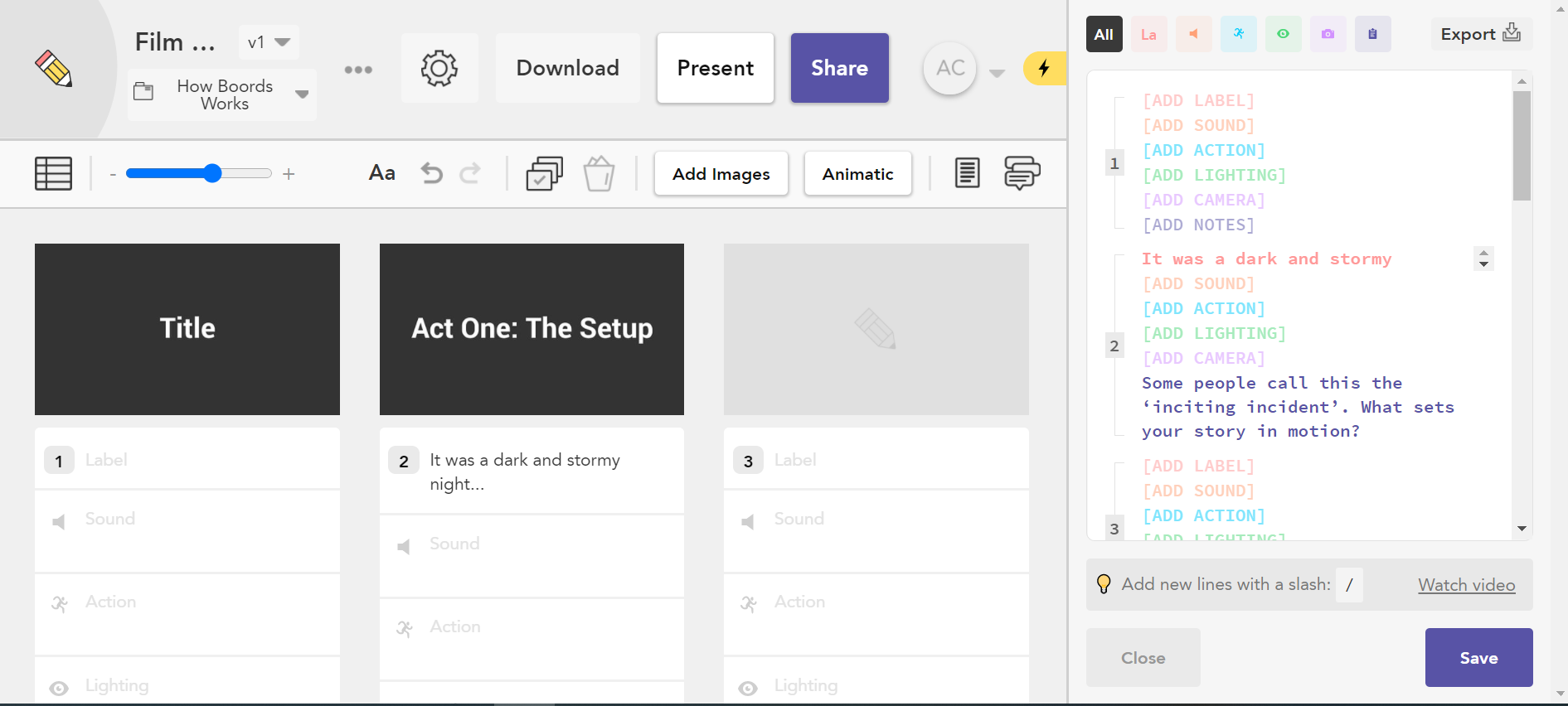Click Download button
This screenshot has width=1568, height=706.
(x=567, y=68)
